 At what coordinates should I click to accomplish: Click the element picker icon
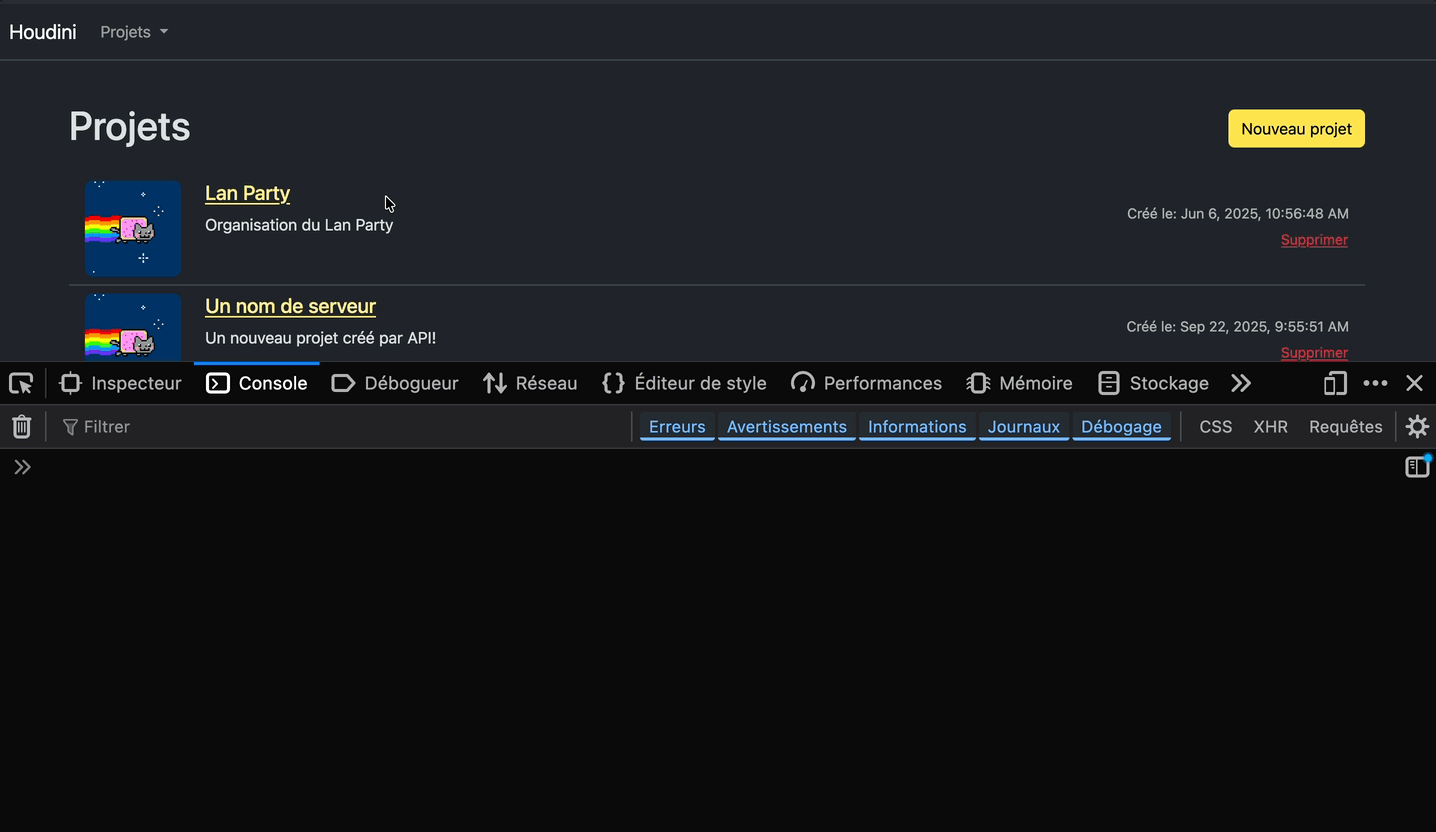tap(21, 383)
